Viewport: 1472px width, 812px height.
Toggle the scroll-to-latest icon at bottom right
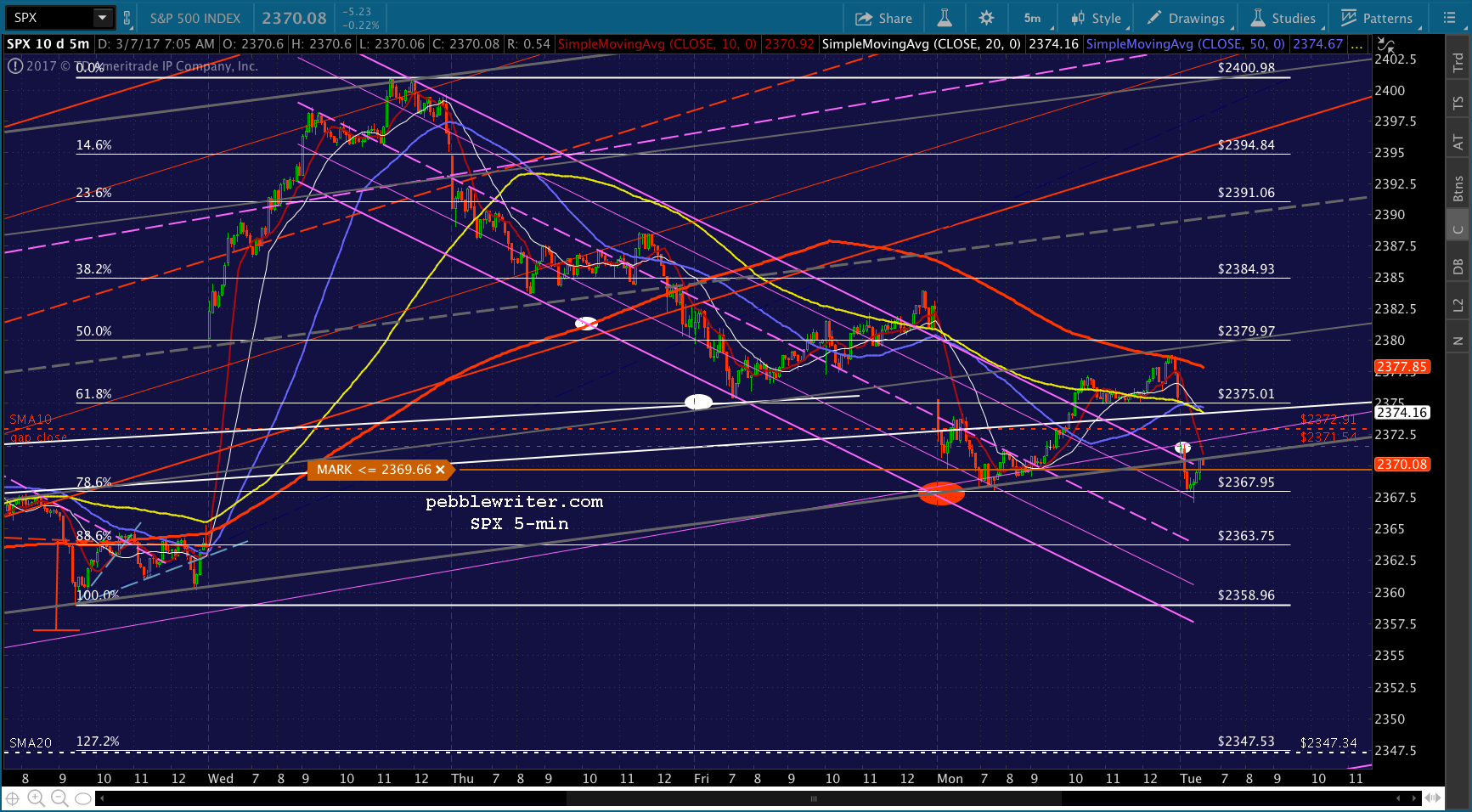tap(1433, 798)
